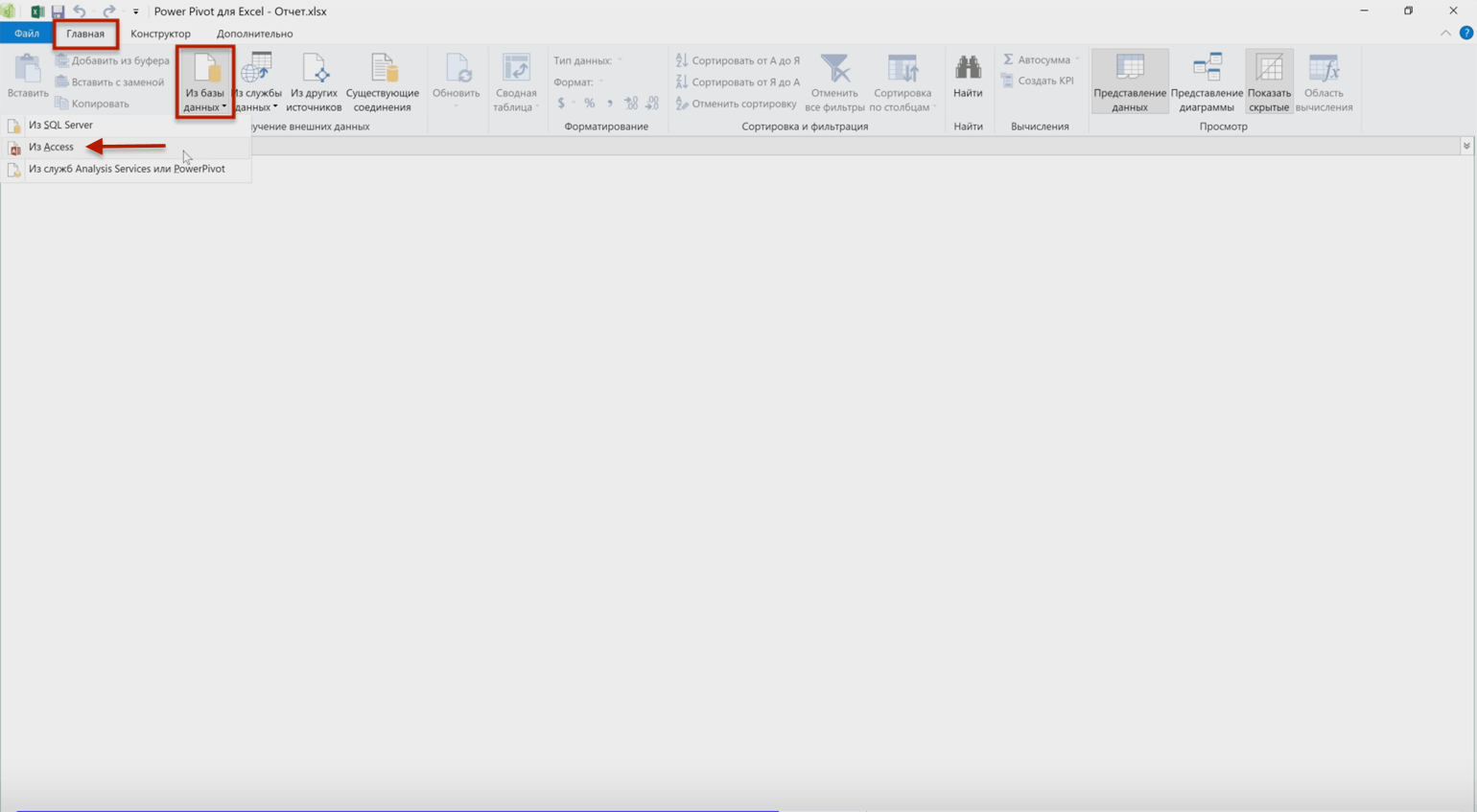This screenshot has width=1477, height=812.
Task: Apply currency format with $ icon
Action: (562, 104)
